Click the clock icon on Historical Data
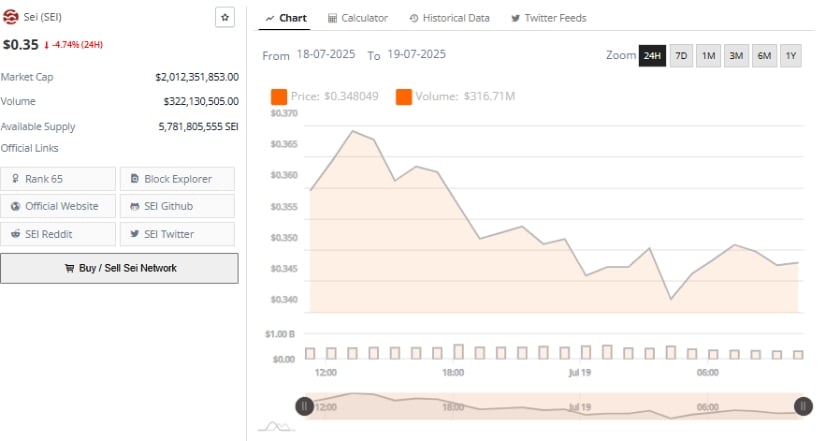825x441 pixels. 414,18
